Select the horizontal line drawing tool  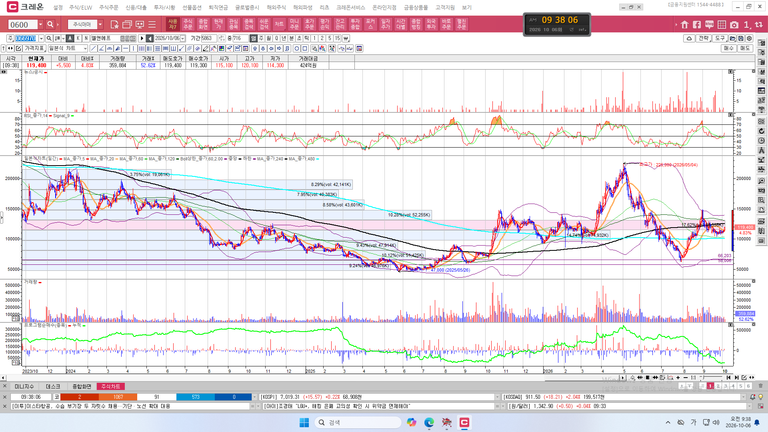125,48
